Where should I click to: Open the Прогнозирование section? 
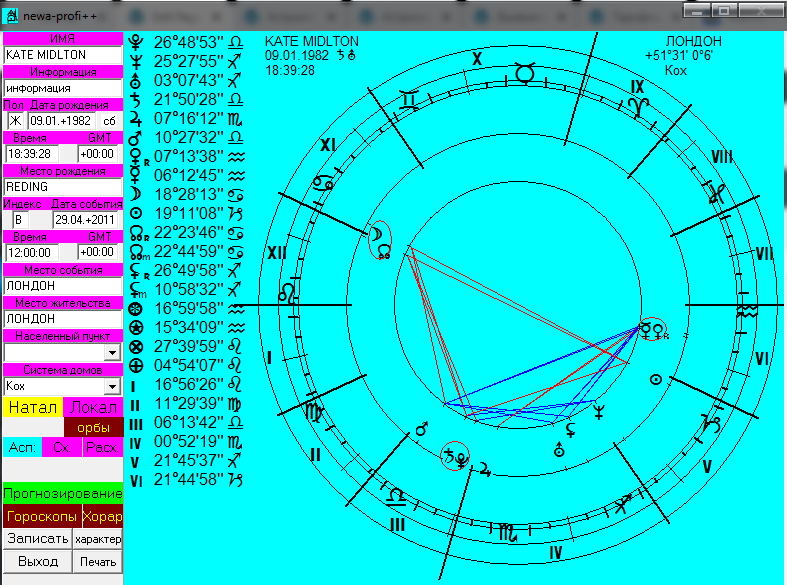pos(62,493)
